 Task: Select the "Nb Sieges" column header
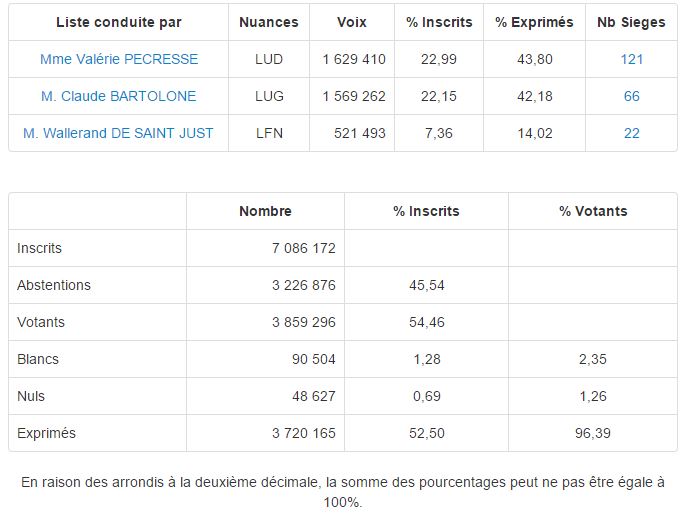pos(631,22)
